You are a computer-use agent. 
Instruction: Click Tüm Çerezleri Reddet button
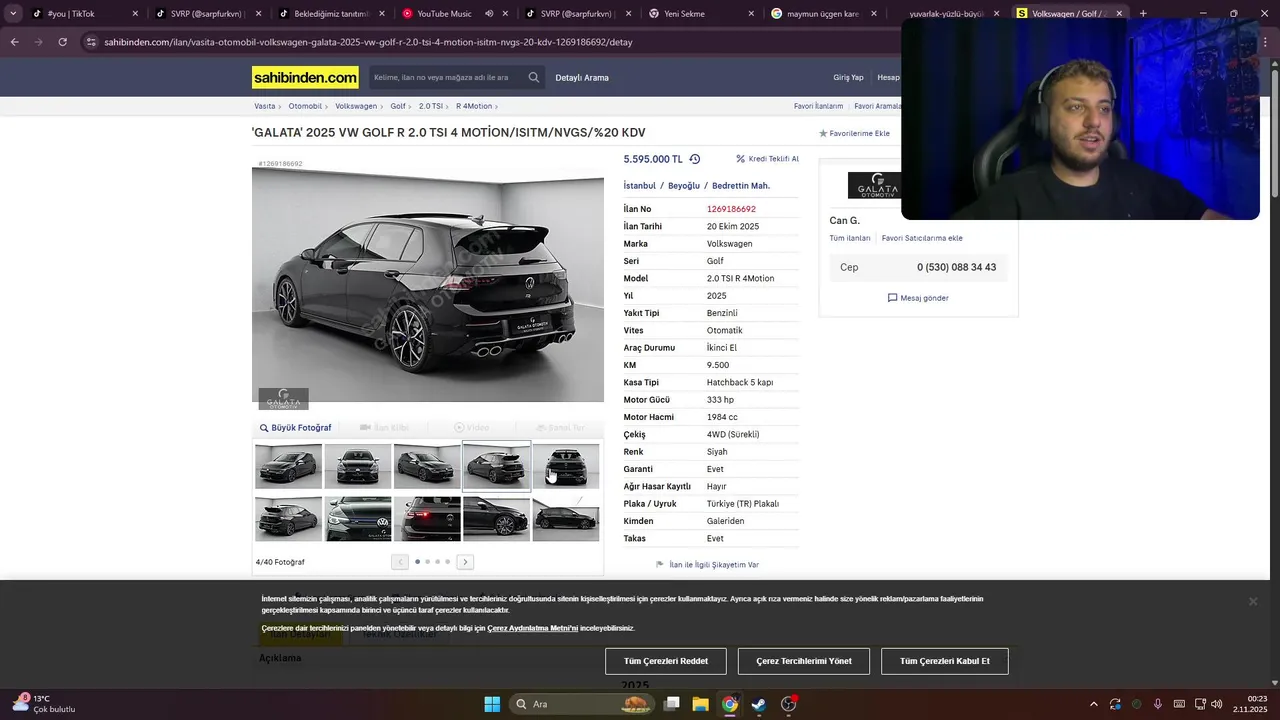(x=666, y=661)
